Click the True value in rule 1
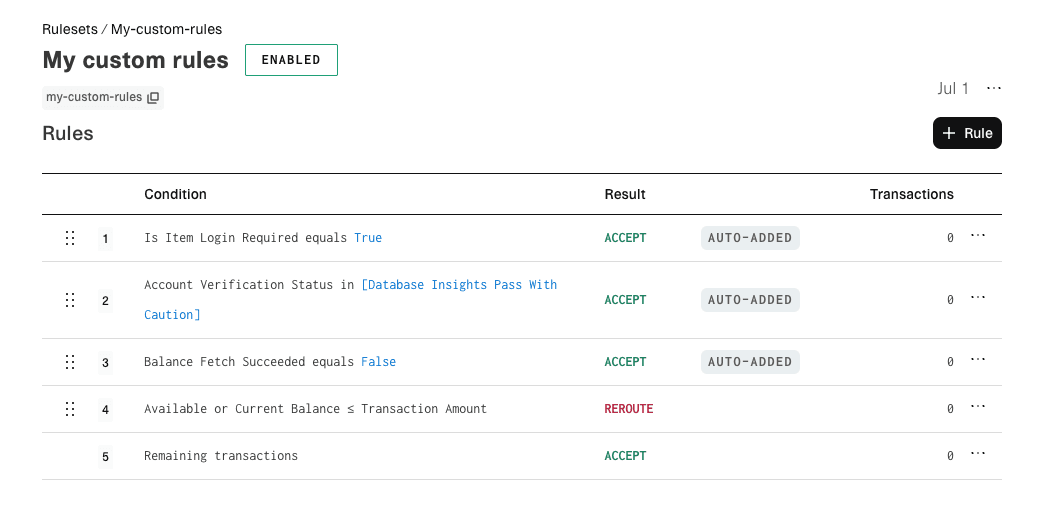The width and height of the screenshot is (1050, 515). click(x=368, y=238)
